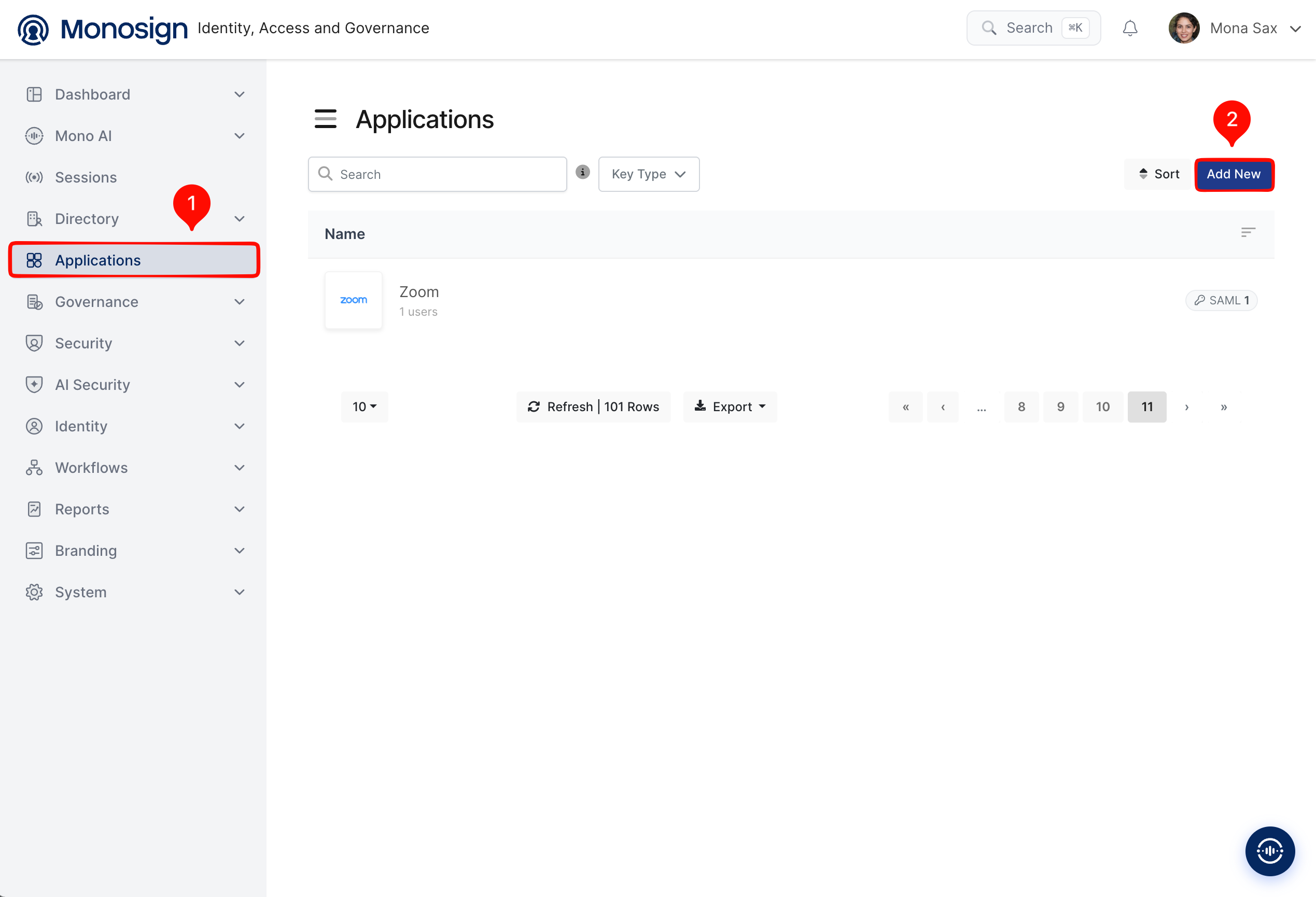Open the user menu chevron beside Mona Sax
The height and width of the screenshot is (897, 1316).
pos(1295,29)
